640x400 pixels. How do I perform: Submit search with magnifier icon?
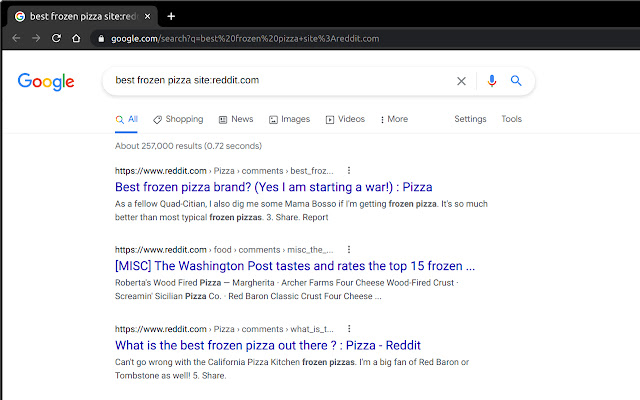(x=516, y=81)
